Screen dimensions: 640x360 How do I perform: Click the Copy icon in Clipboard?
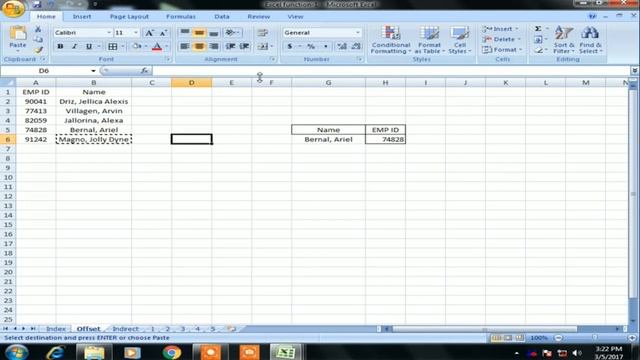[x=38, y=40]
